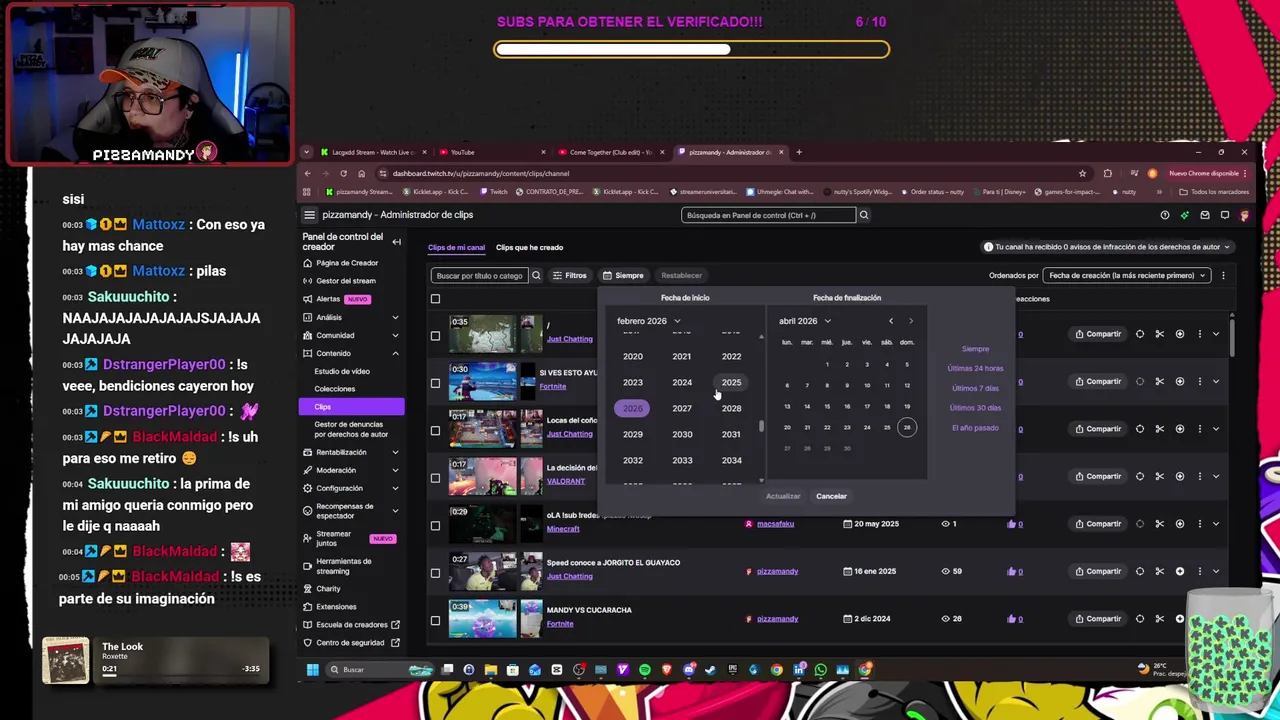Tick the select-all clips checkbox in the header
Image resolution: width=1280 pixels, height=720 pixels.
tap(435, 299)
